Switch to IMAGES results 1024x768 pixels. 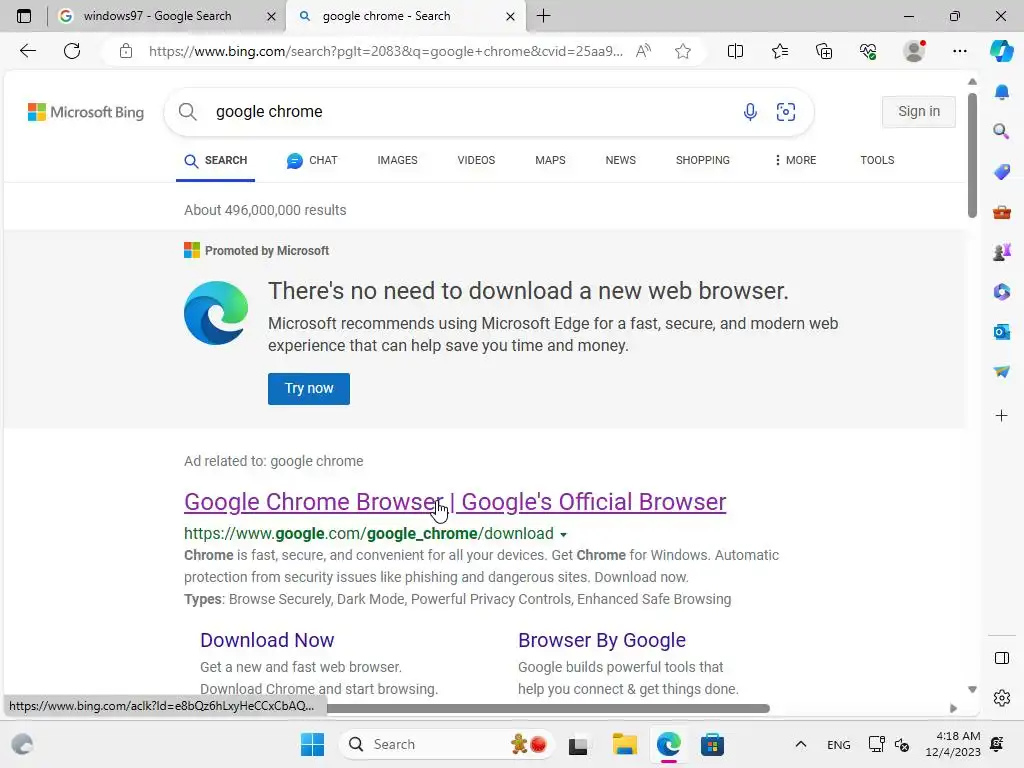click(397, 160)
